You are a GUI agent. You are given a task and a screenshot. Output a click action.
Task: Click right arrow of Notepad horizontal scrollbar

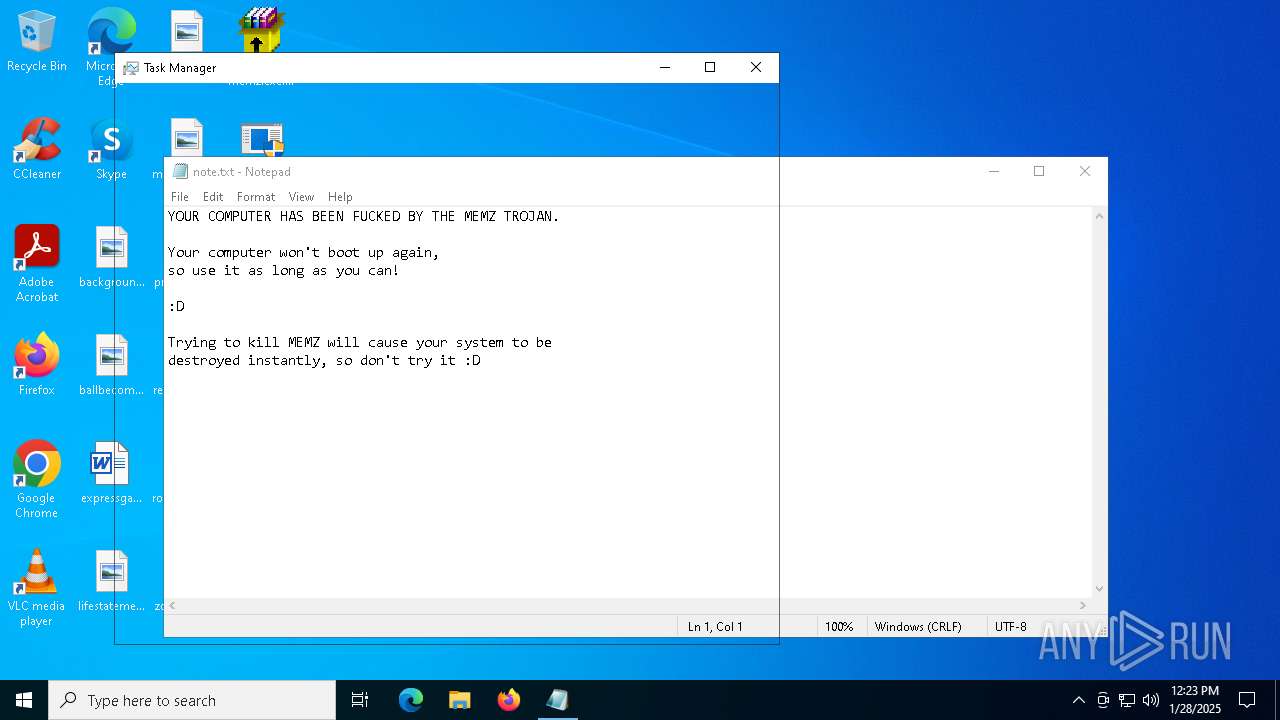tap(1082, 605)
